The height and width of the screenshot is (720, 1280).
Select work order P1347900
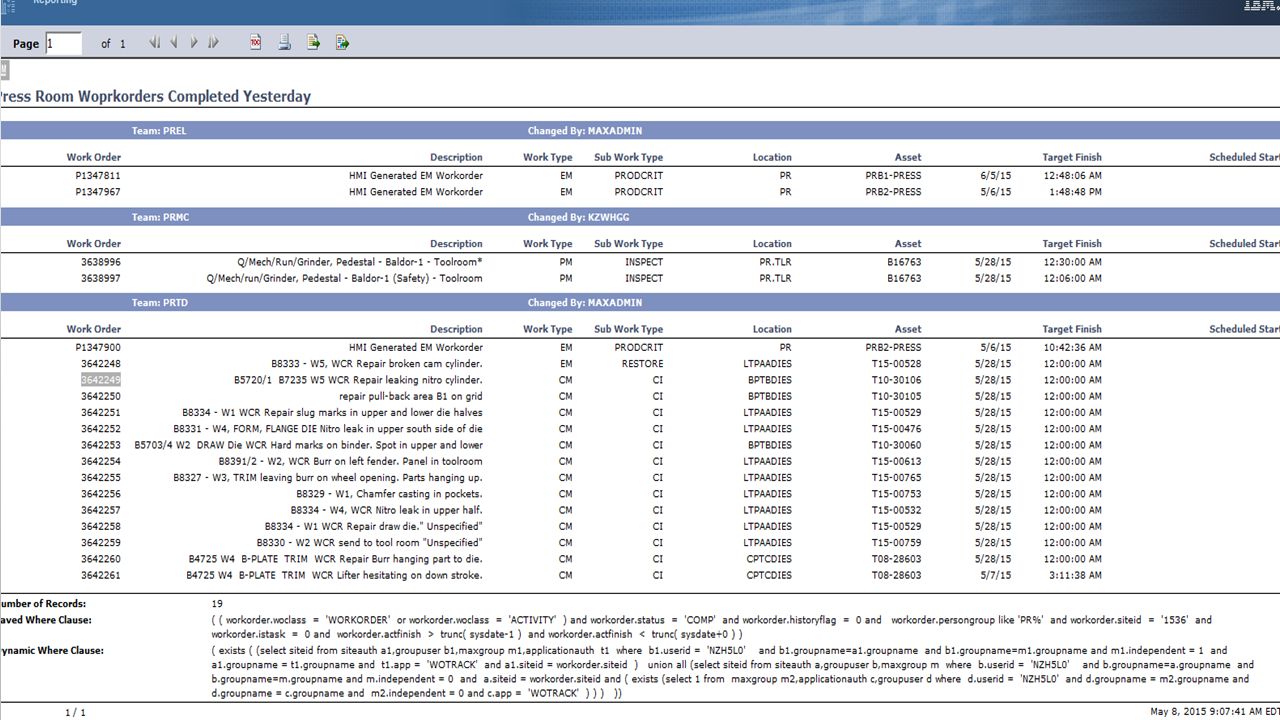98,347
